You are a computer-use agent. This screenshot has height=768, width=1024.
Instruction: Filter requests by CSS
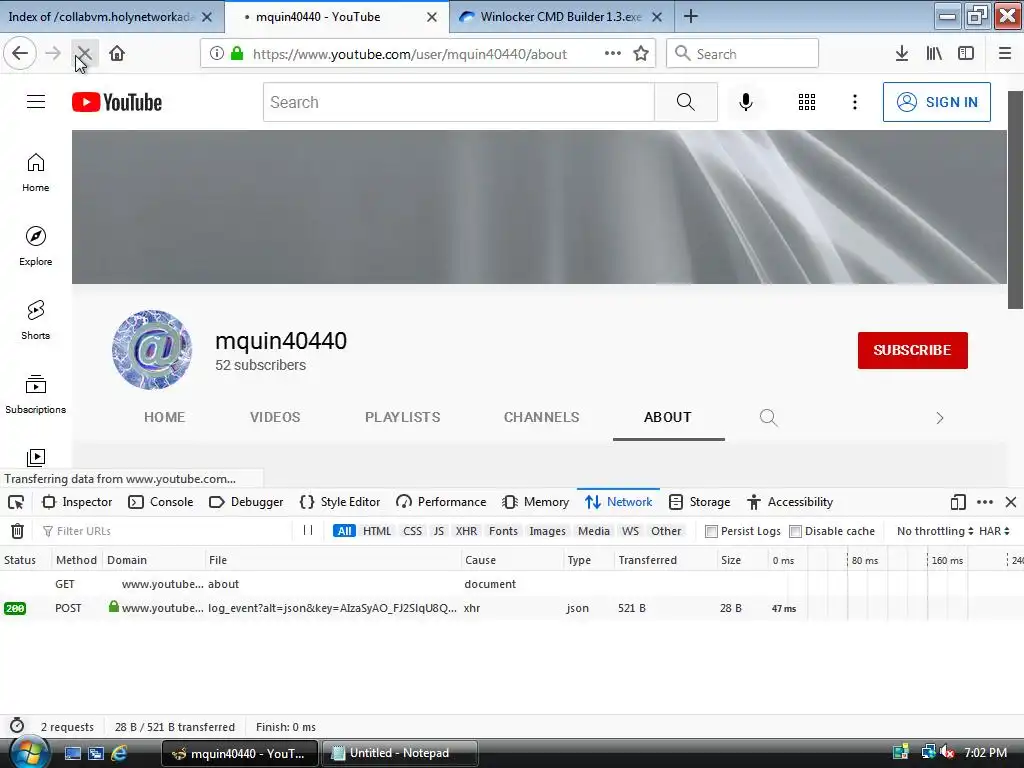coord(413,531)
